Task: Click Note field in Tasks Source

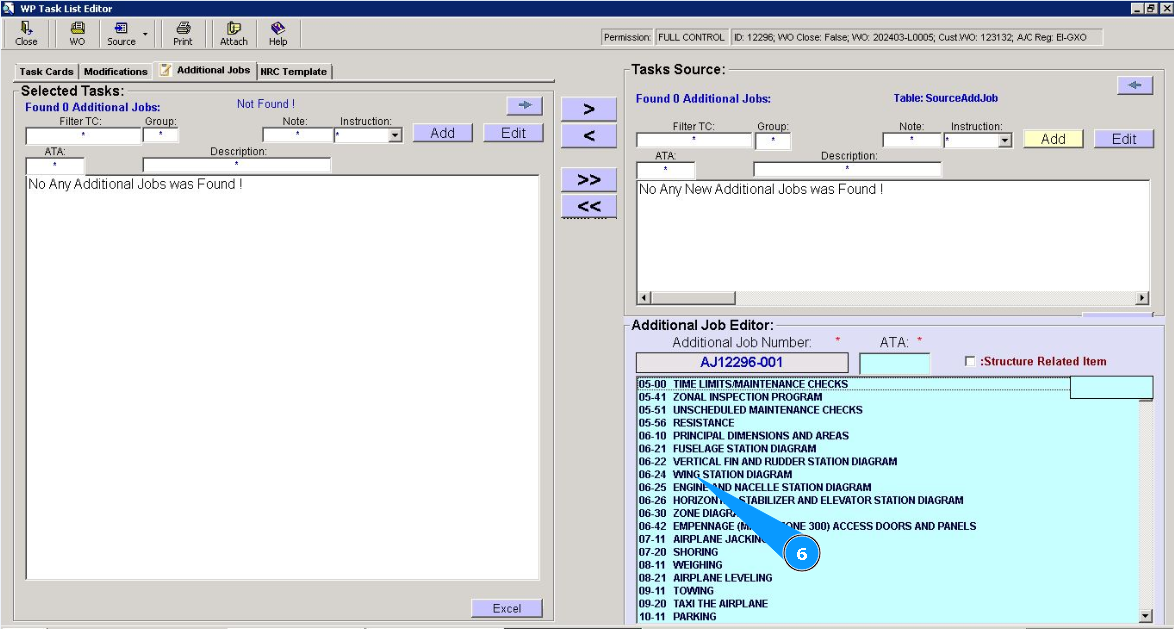Action: 911,141
